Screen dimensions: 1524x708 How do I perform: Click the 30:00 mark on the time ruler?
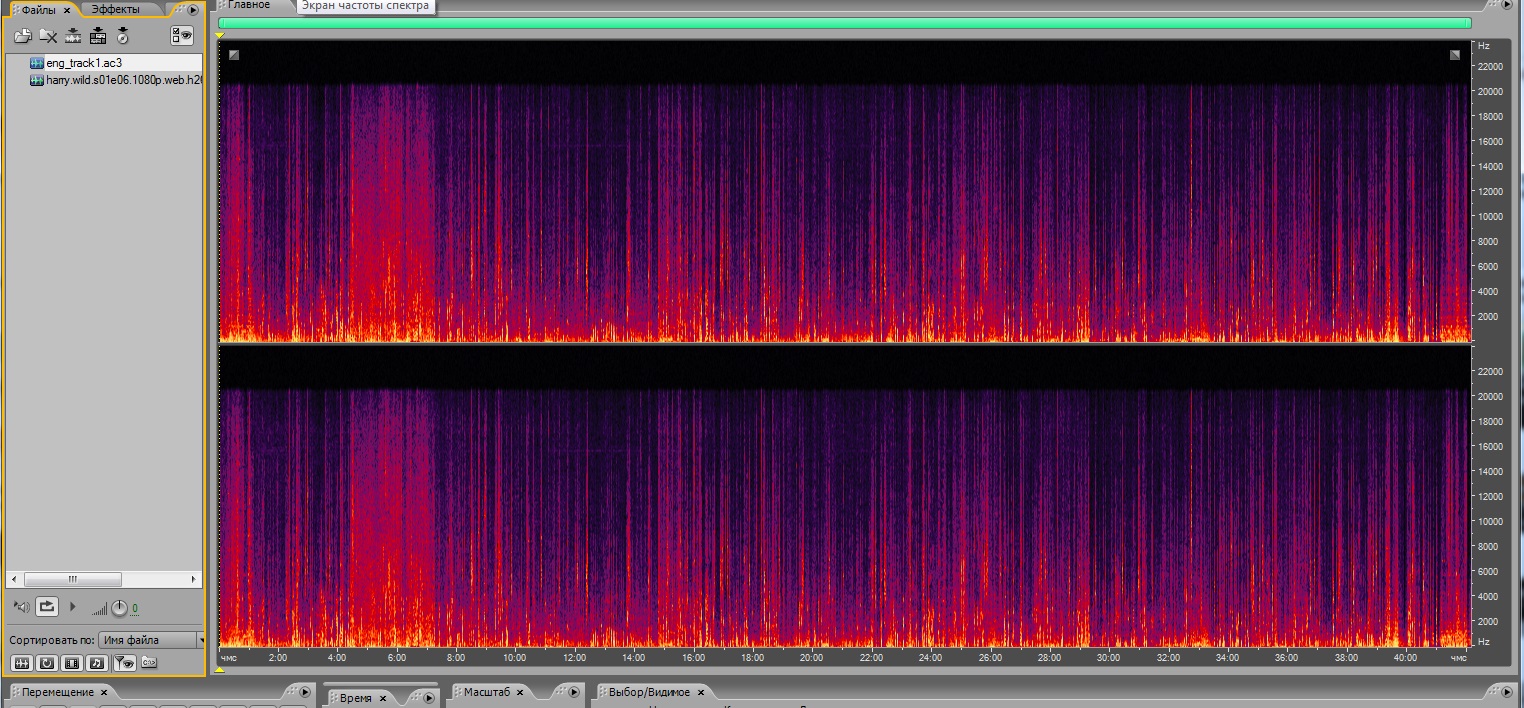[x=1108, y=658]
